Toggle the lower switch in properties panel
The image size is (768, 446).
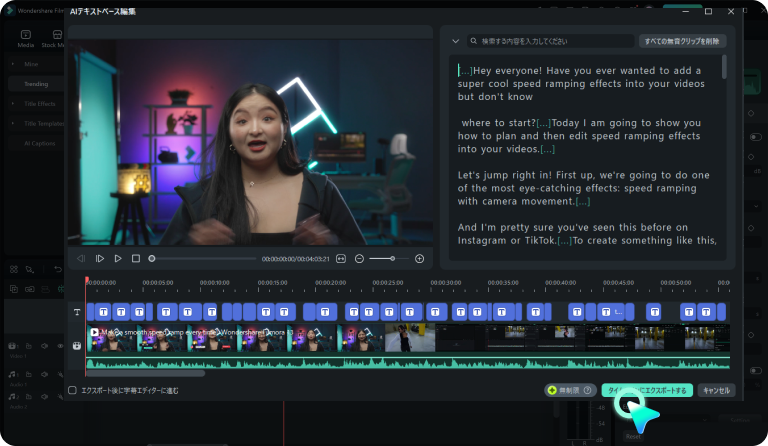pos(756,371)
